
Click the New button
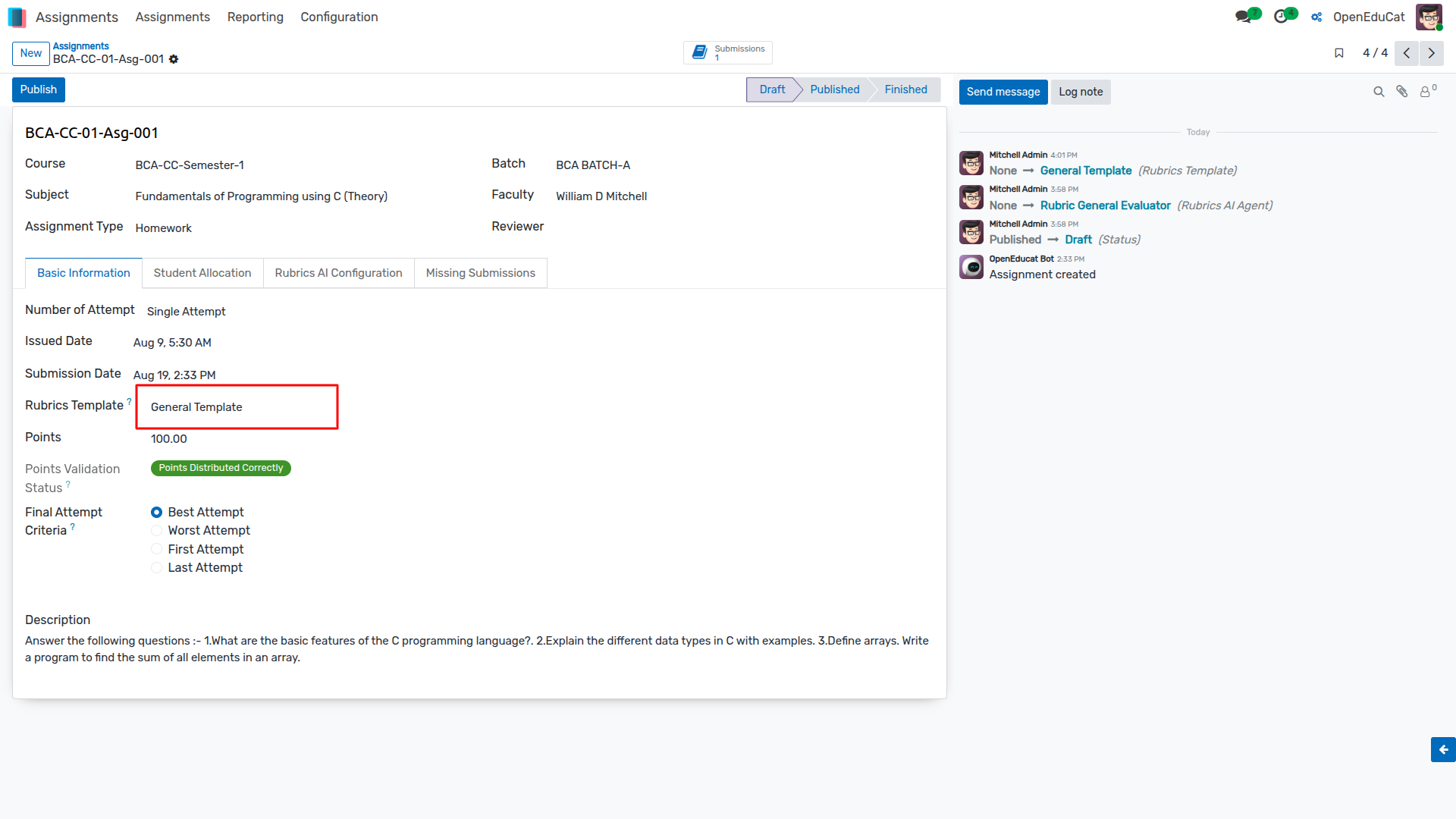(31, 53)
